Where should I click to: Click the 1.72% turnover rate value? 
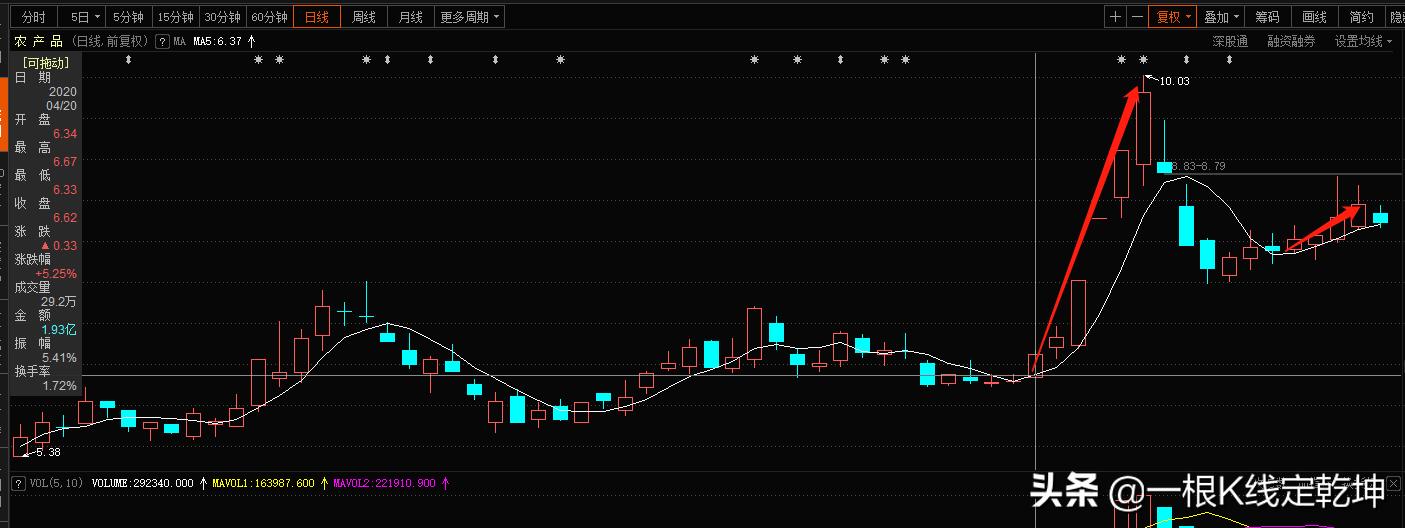tap(60, 385)
